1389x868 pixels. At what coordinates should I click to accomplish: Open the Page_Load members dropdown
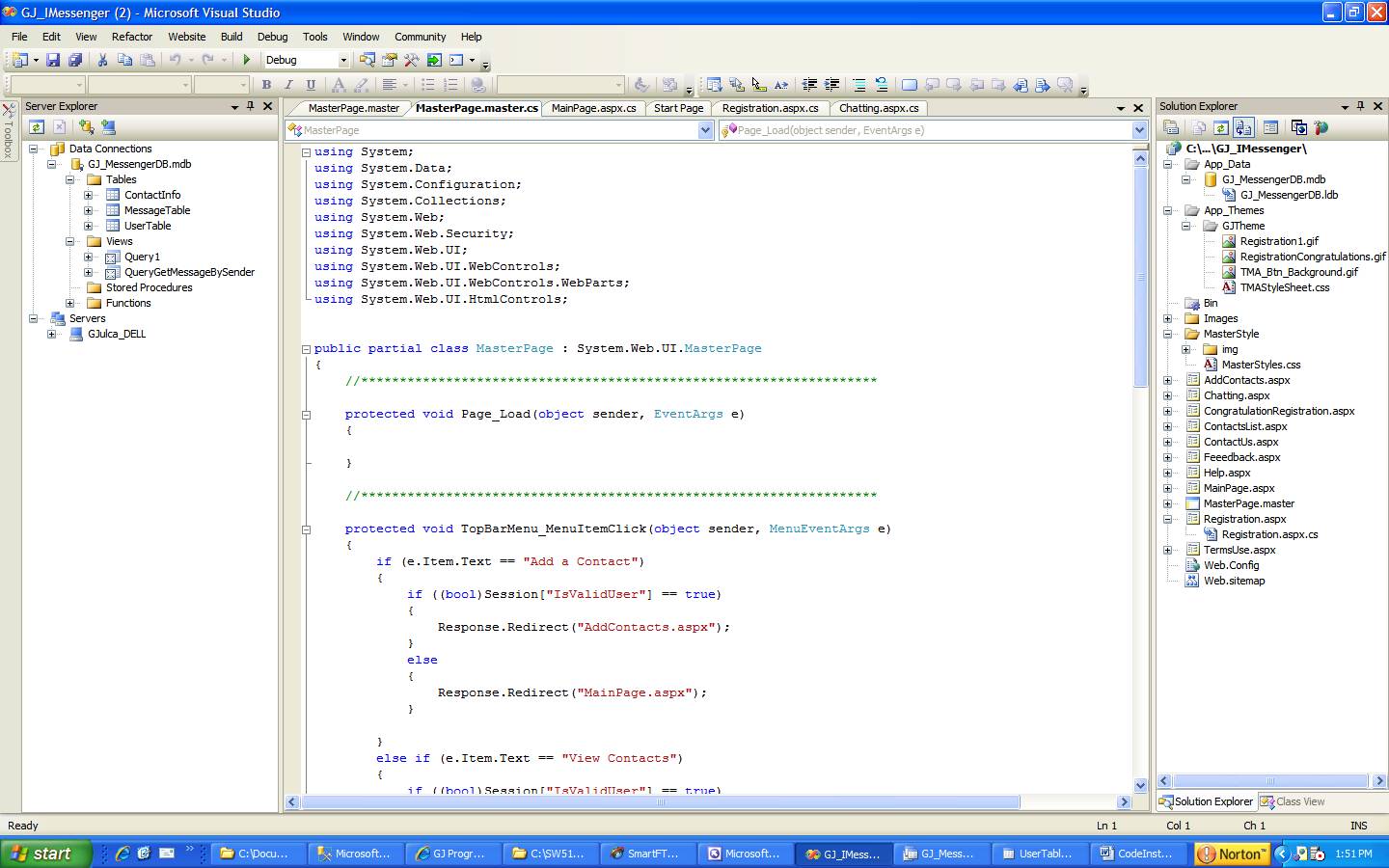tap(1138, 130)
